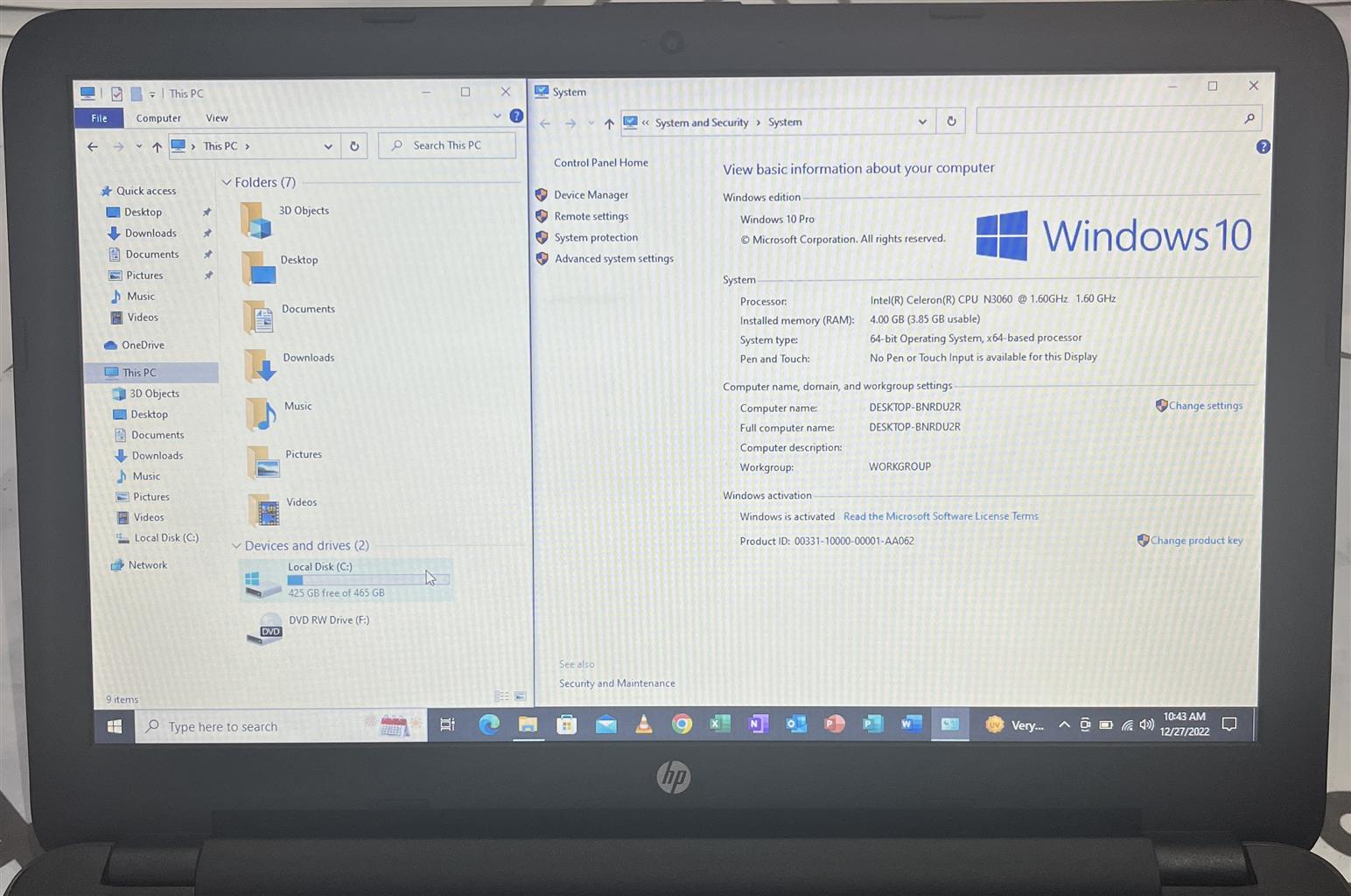Read the Microsoft Software License Terms
Screen dimensions: 1351x896
click(x=941, y=516)
